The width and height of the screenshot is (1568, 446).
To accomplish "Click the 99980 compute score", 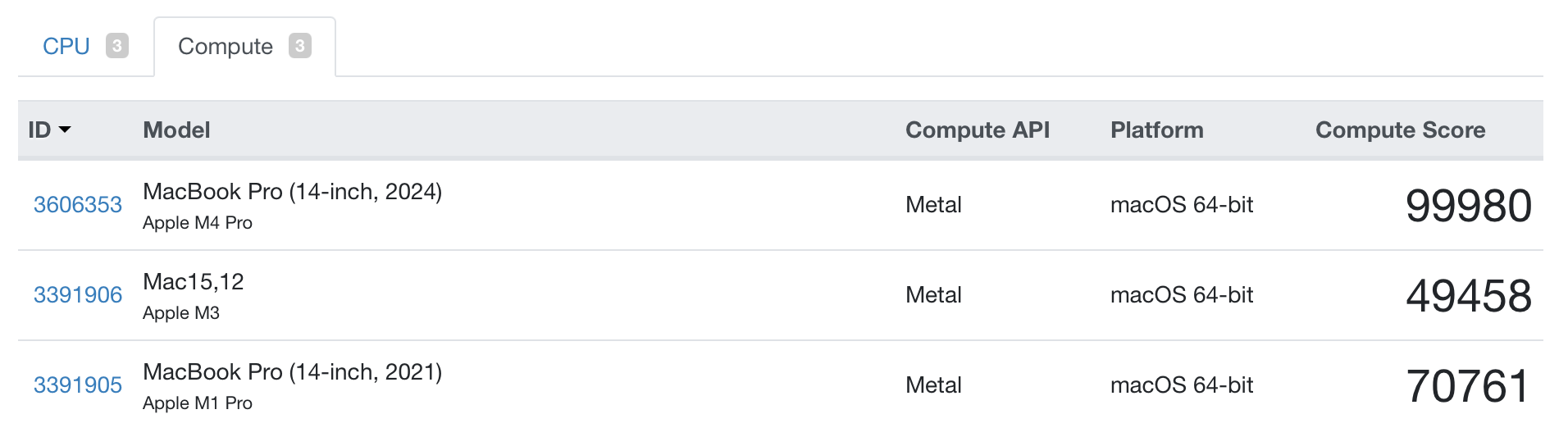I will tap(1469, 206).
